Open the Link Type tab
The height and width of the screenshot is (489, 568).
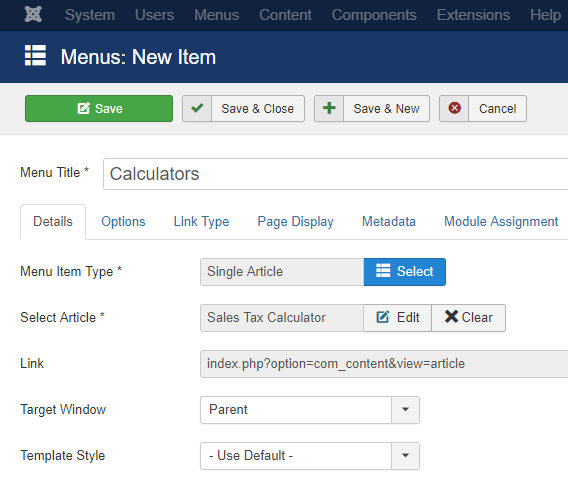pyautogui.click(x=201, y=221)
